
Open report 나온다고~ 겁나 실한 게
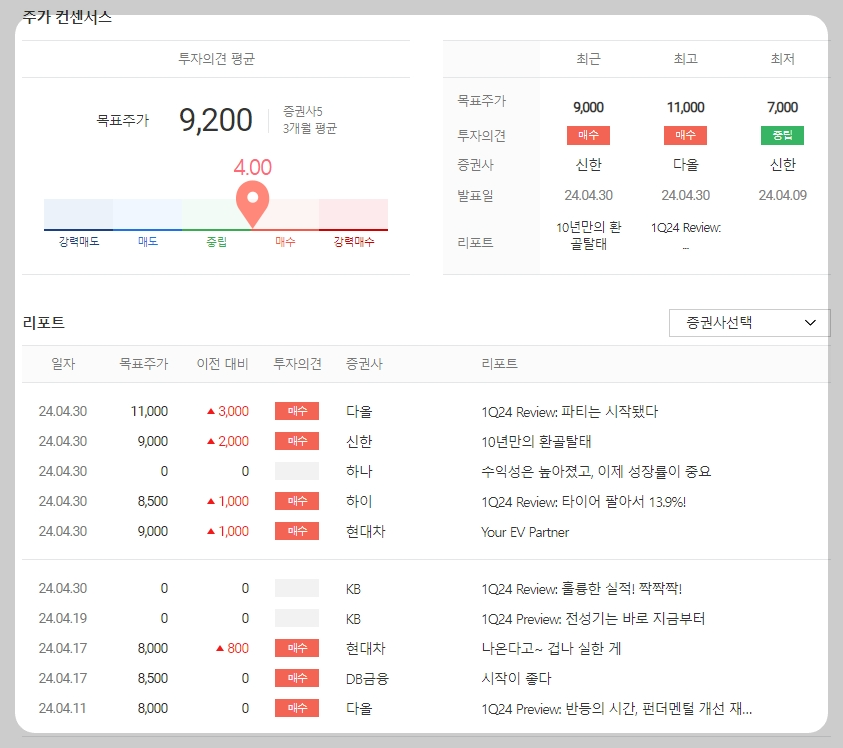(x=551, y=649)
